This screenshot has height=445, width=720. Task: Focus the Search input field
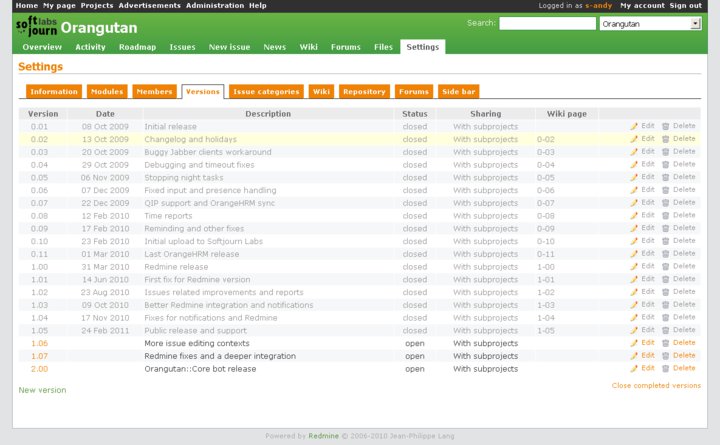[547, 23]
